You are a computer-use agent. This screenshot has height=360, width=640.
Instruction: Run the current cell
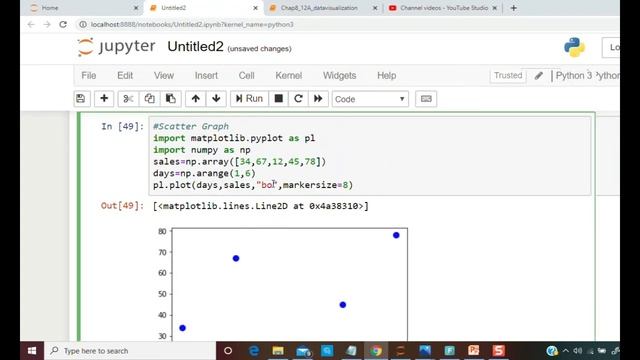point(249,99)
